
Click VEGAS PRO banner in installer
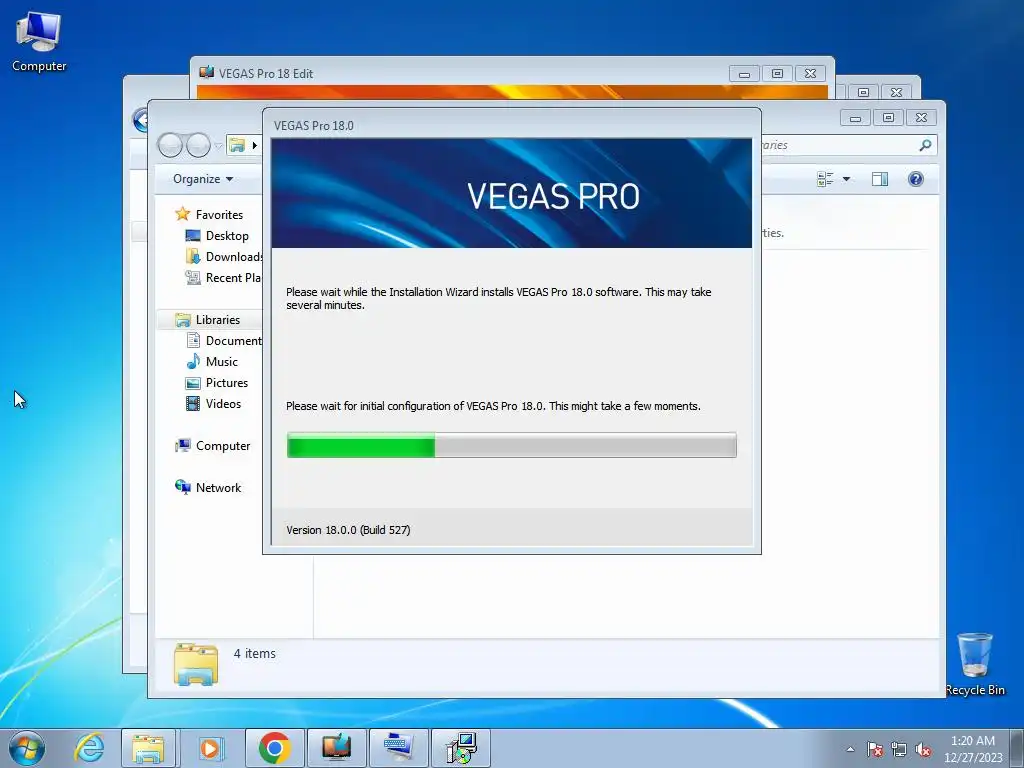tap(512, 193)
